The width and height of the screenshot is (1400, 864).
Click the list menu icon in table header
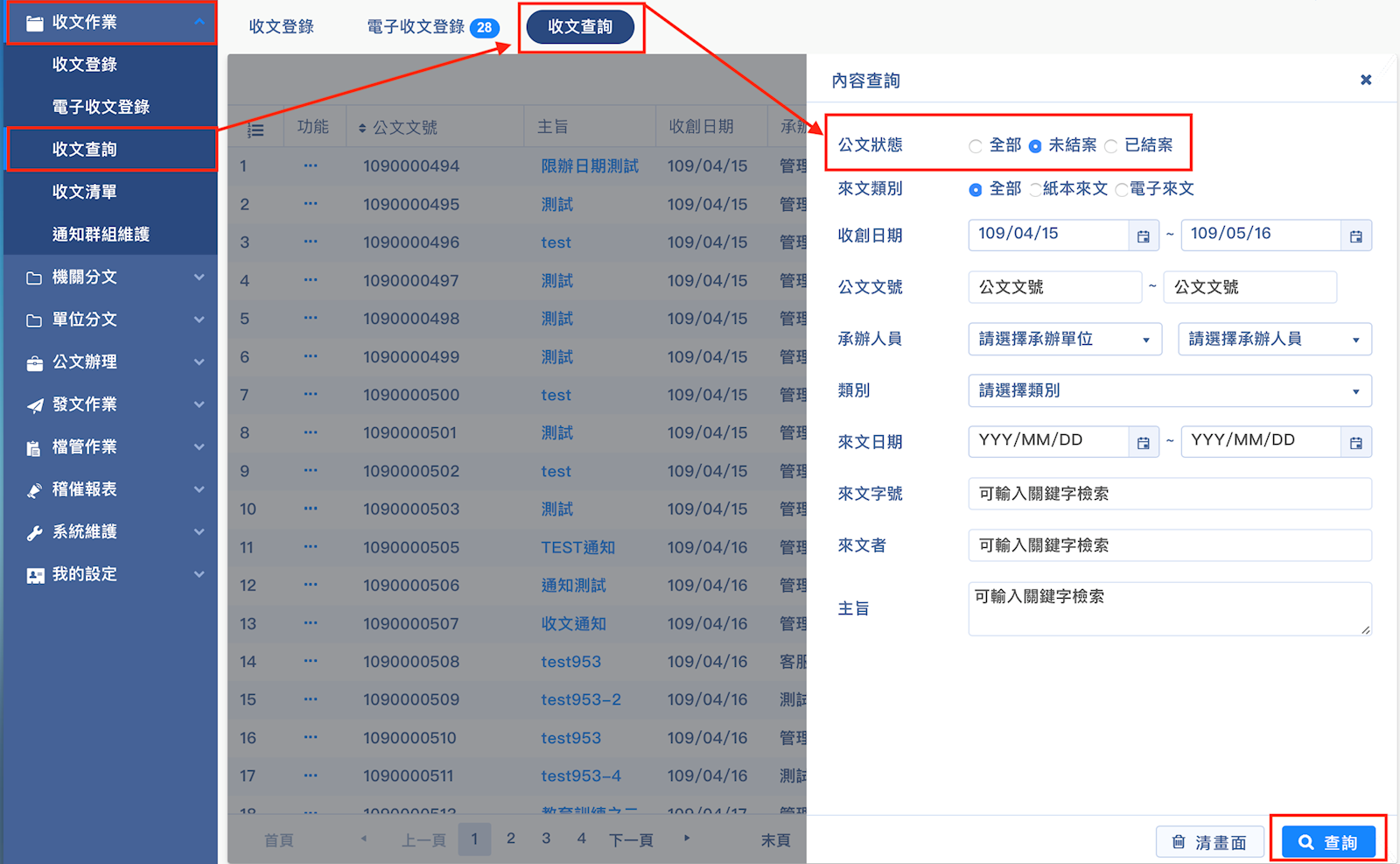tap(255, 130)
